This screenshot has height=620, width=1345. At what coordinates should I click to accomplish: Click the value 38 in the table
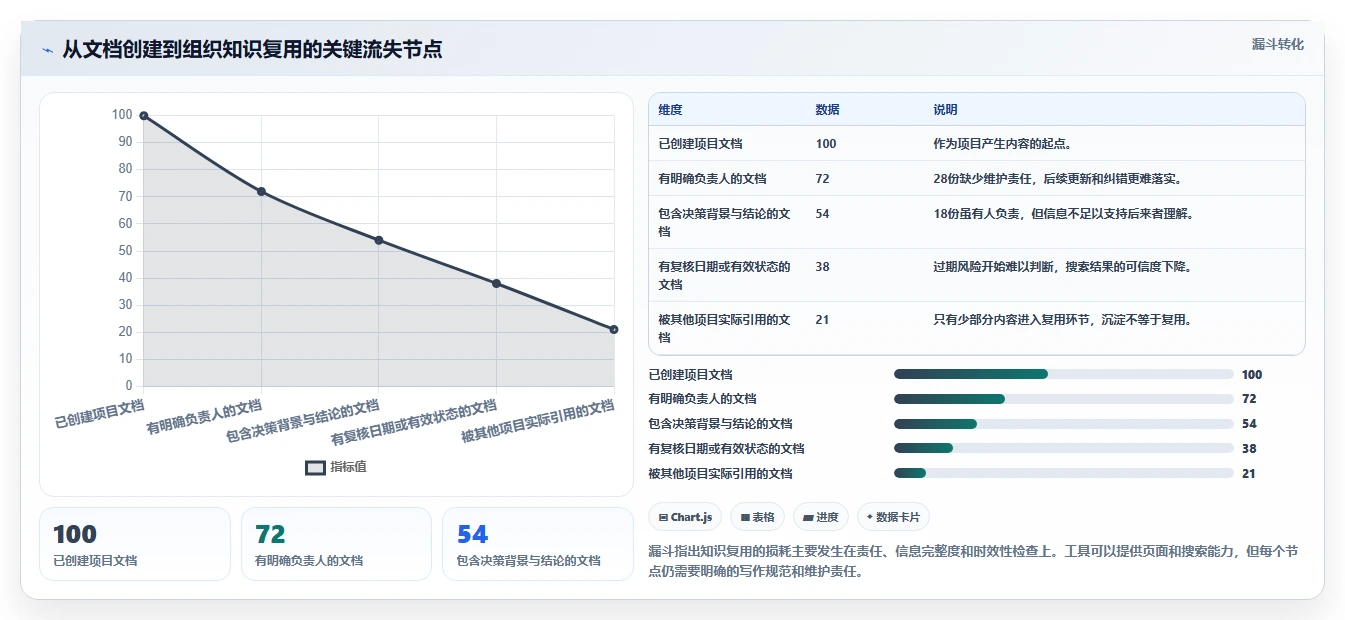click(822, 267)
